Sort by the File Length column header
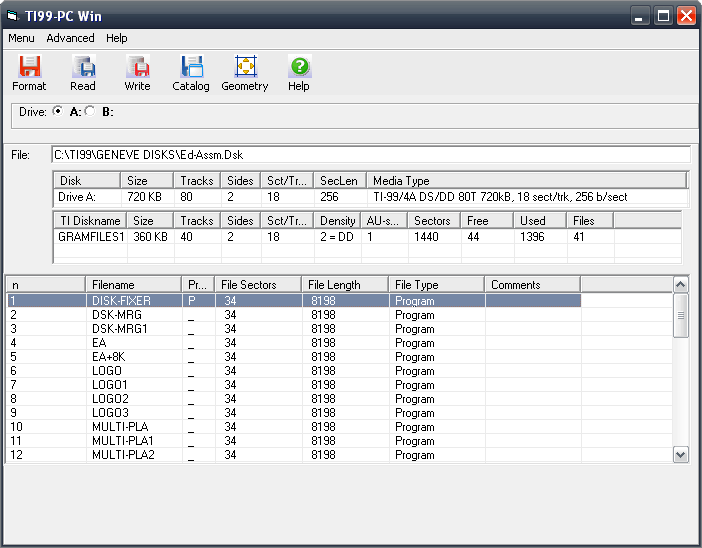Viewport: 702px width, 548px height. point(345,285)
